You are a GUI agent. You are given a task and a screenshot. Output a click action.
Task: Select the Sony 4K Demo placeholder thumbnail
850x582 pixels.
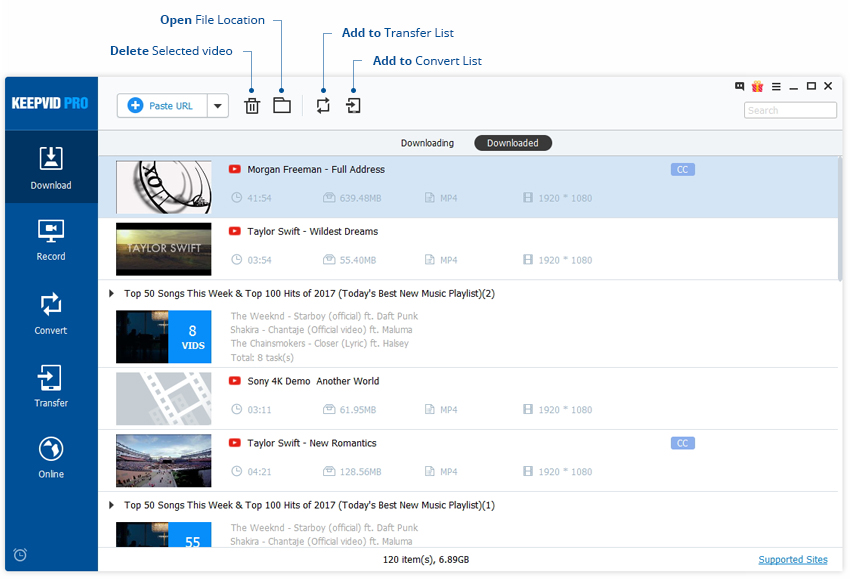(x=164, y=398)
